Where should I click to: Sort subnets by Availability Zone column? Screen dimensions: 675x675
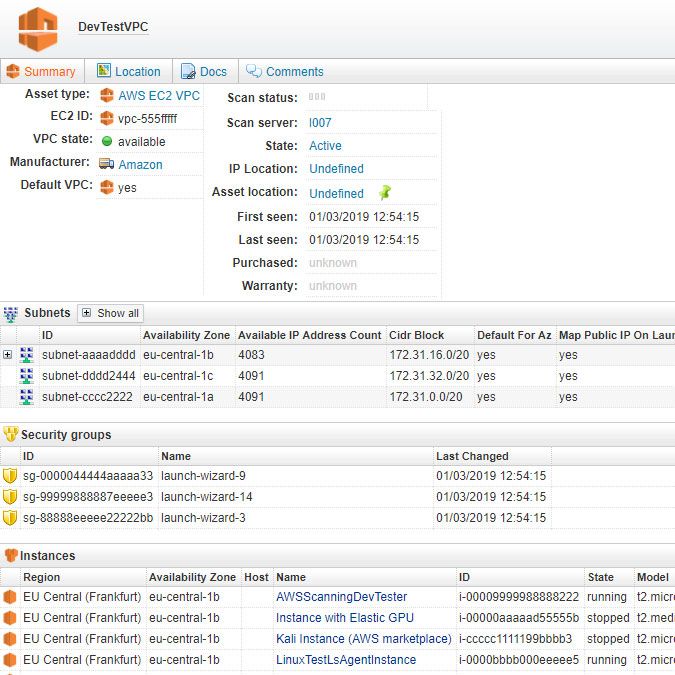click(186, 335)
